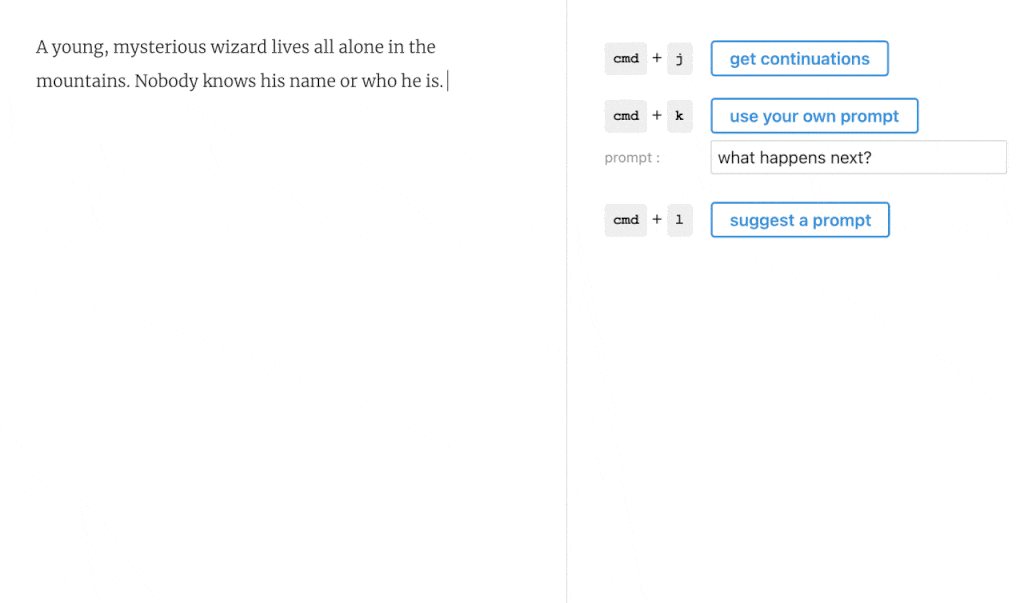Image resolution: width=1024 pixels, height=603 pixels.
Task: Click the k key badge
Action: 679,116
